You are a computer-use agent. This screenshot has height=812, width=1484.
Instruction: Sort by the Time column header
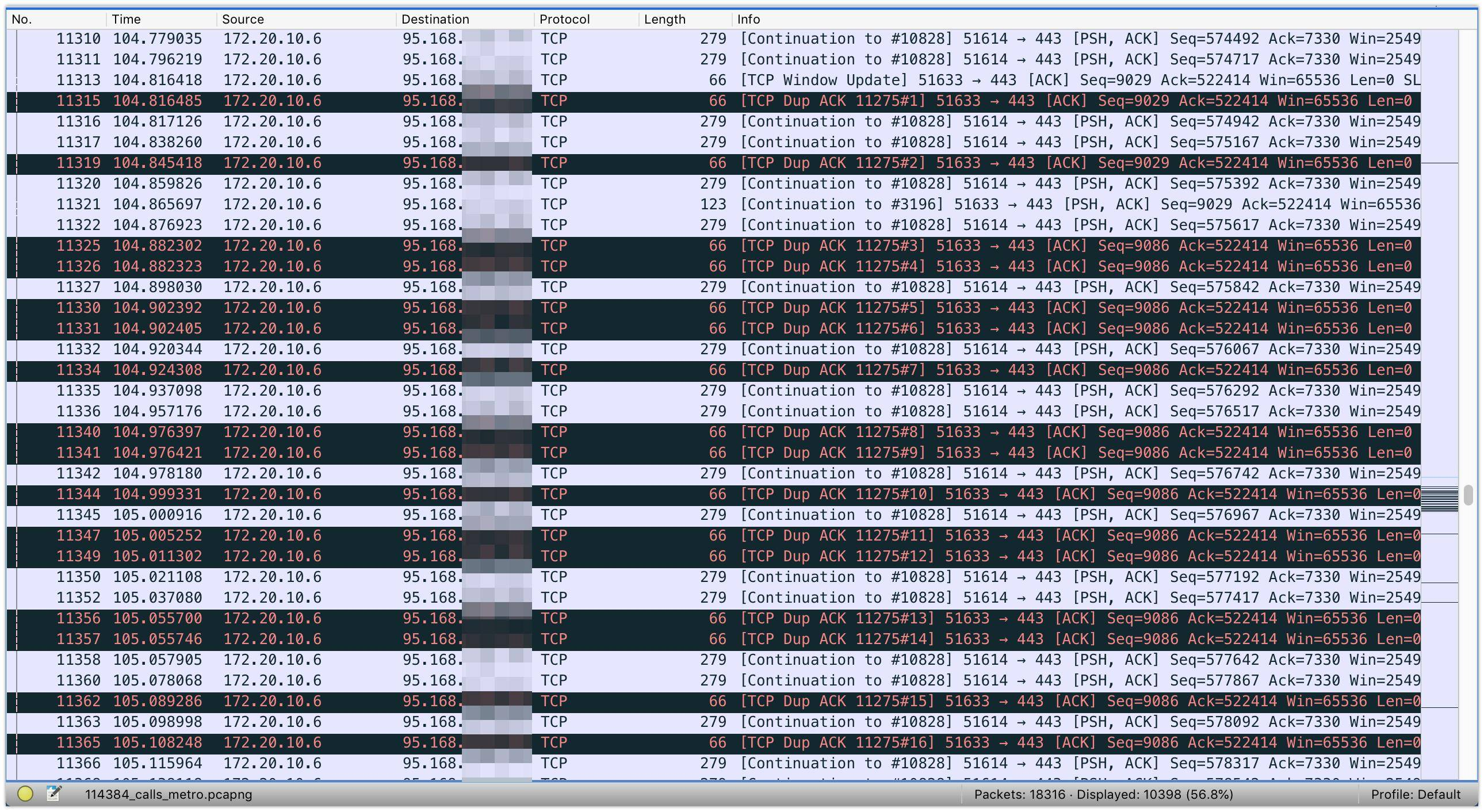tap(126, 19)
